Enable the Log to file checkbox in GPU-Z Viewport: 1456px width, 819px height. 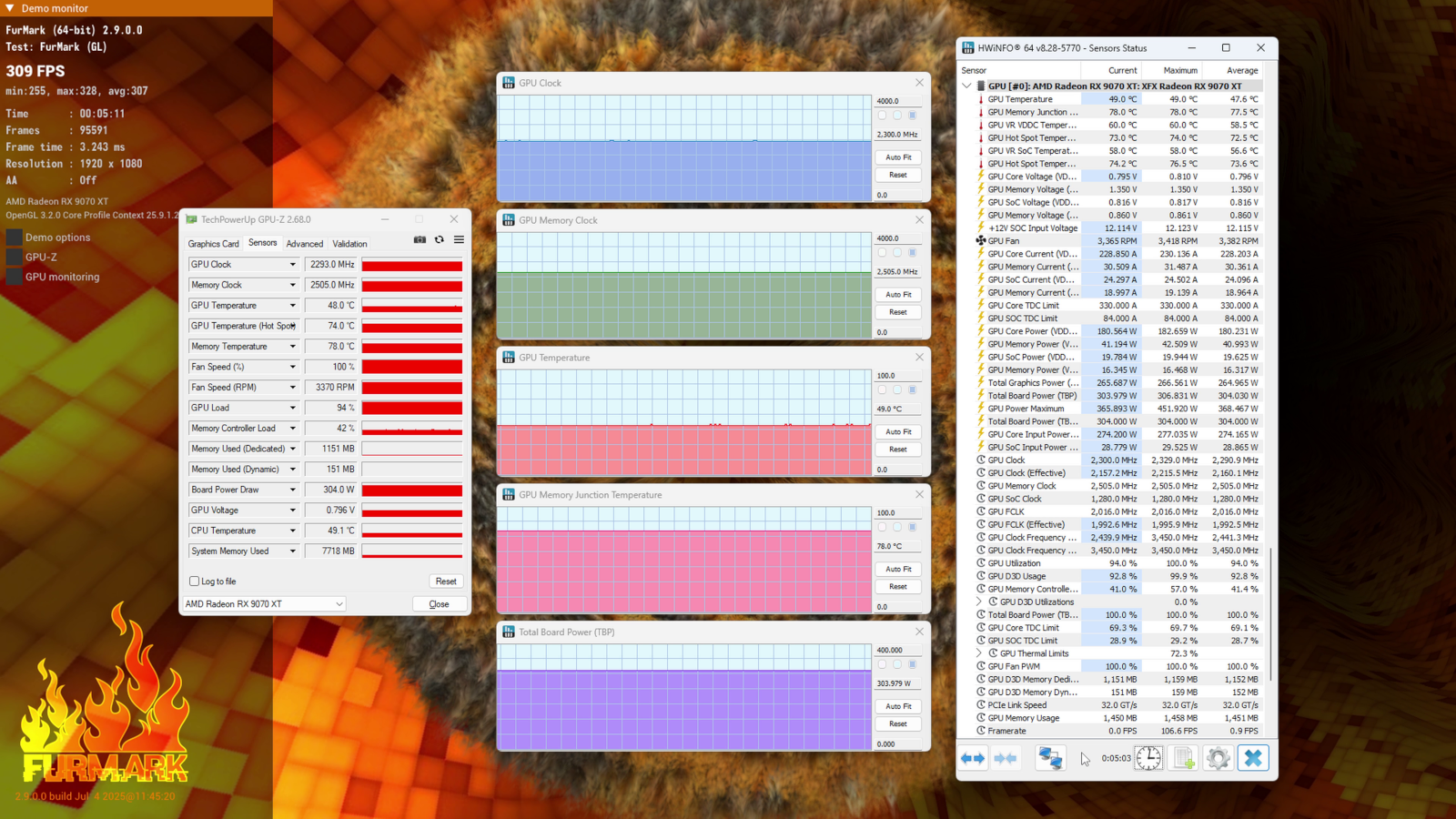[194, 581]
